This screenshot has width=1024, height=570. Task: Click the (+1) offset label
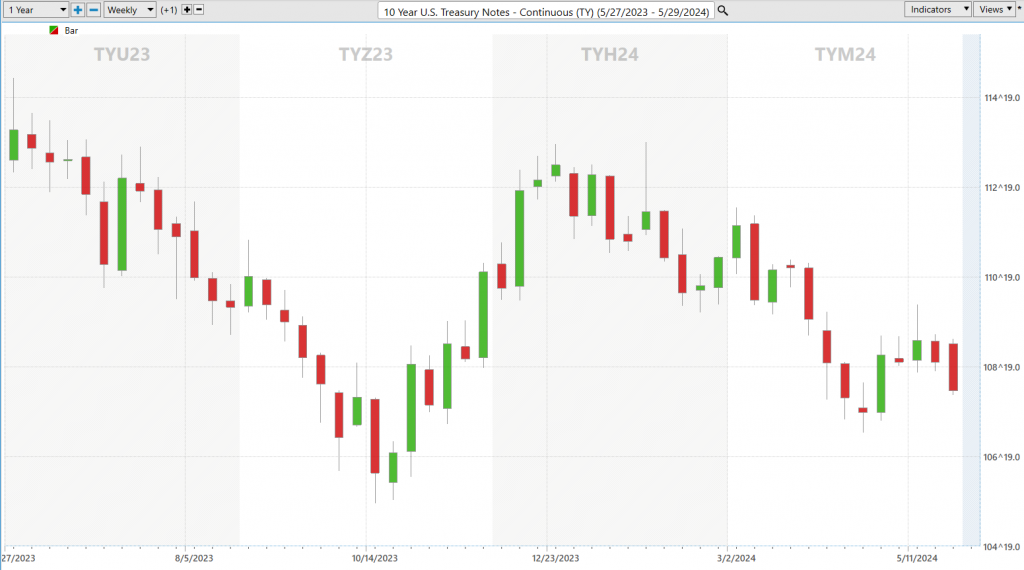(168, 10)
